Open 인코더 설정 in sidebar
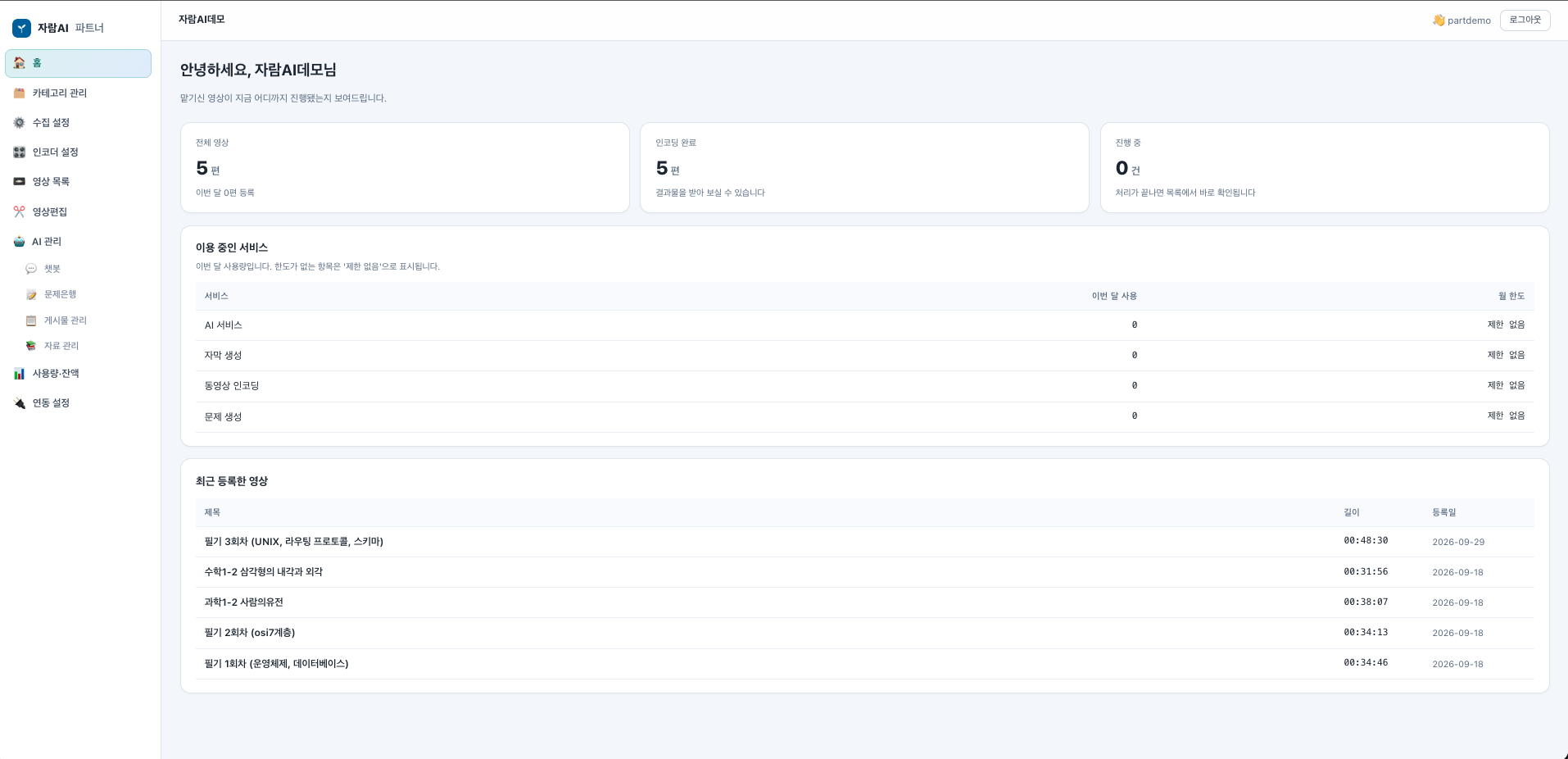 point(78,152)
